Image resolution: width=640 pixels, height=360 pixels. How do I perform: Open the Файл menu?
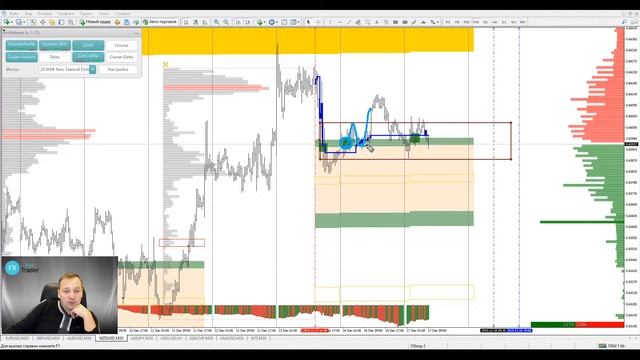coord(14,13)
